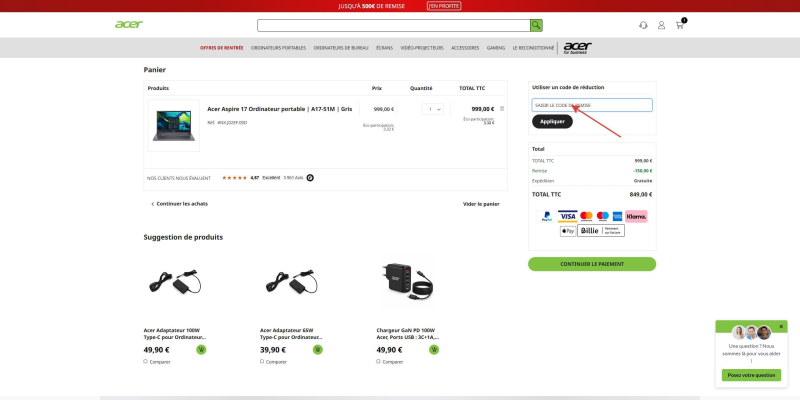This screenshot has height=400, width=800.
Task: Click the Acer Adaptateur 100W product image
Action: (175, 281)
